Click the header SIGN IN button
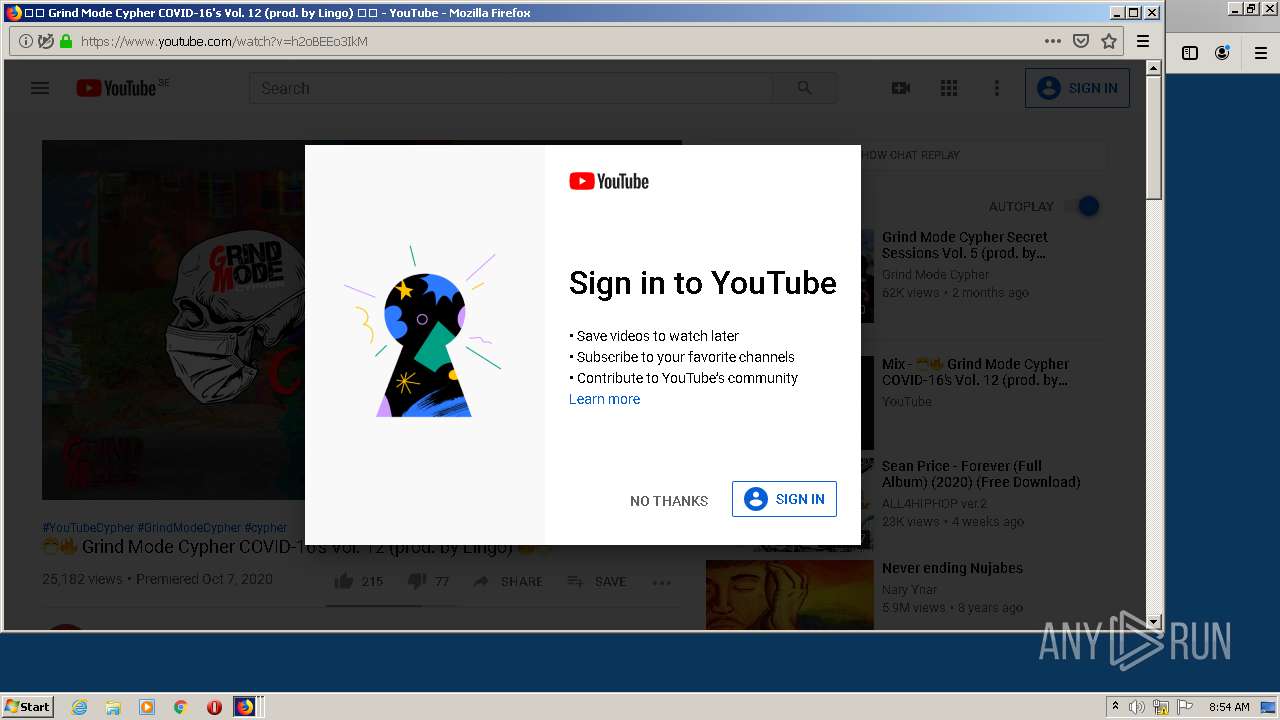This screenshot has height=720, width=1280. point(1077,88)
